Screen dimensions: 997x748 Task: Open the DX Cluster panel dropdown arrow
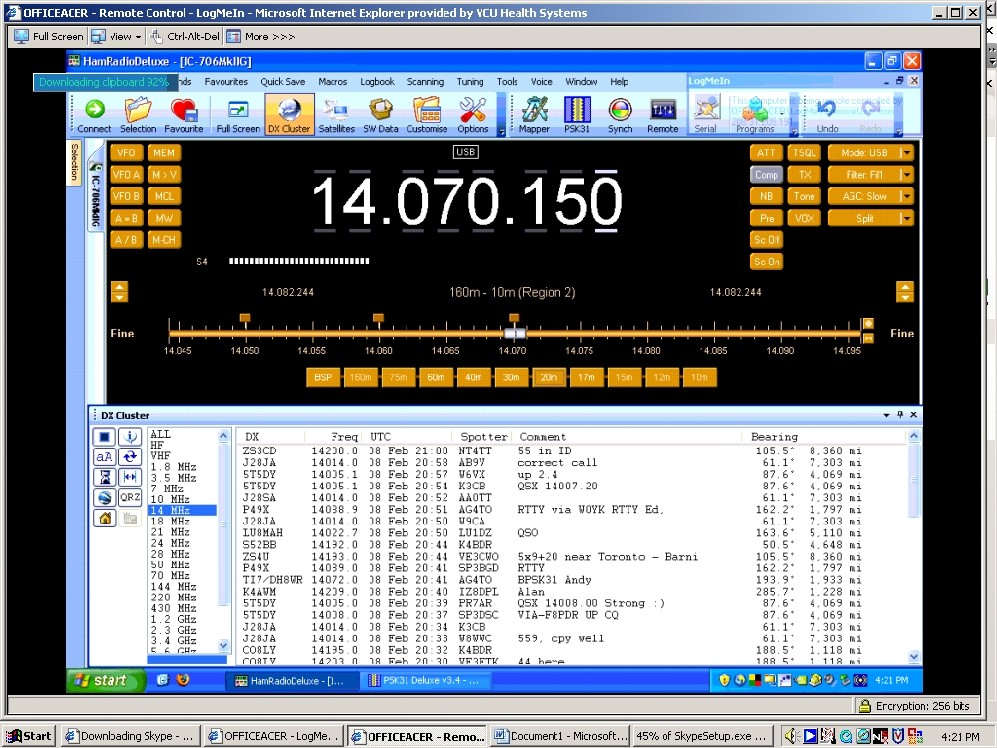886,415
